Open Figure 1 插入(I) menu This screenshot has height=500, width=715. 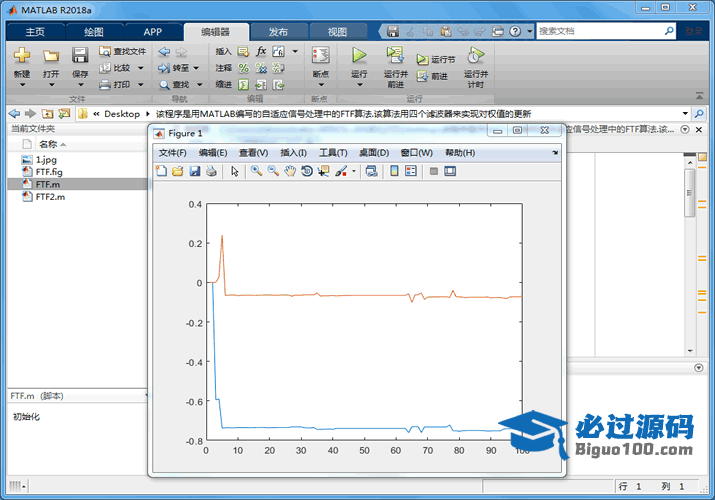293,153
